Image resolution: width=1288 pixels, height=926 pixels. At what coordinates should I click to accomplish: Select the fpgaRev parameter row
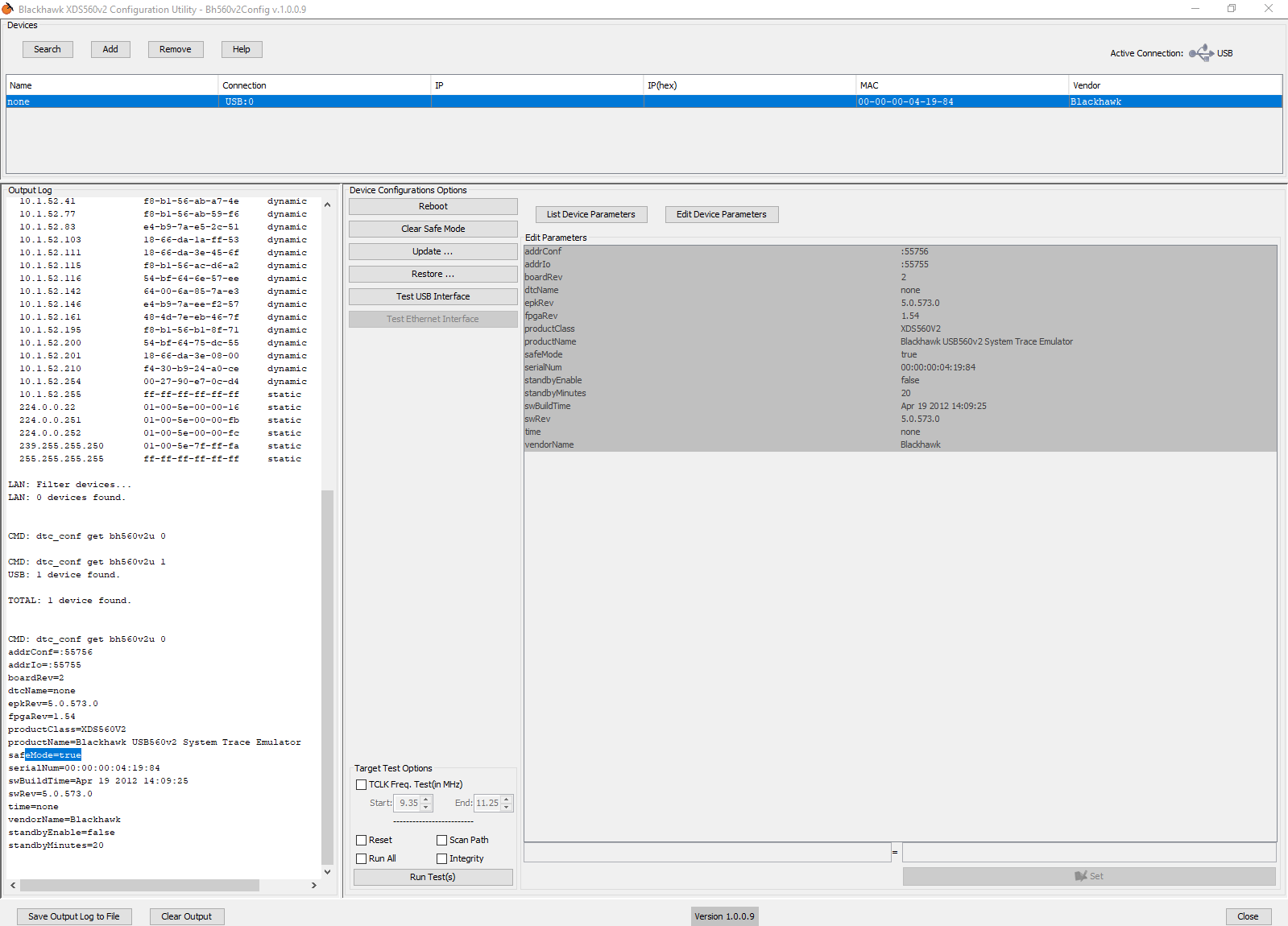click(901, 316)
